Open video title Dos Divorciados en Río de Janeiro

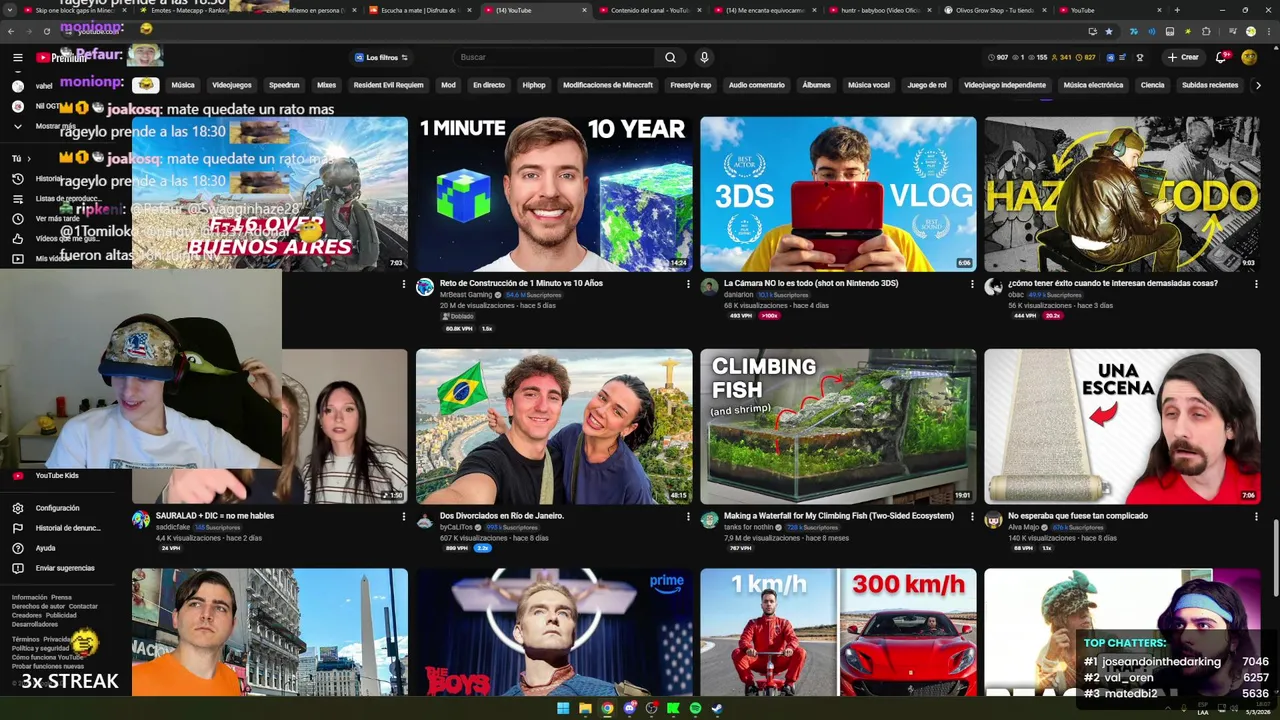(502, 516)
